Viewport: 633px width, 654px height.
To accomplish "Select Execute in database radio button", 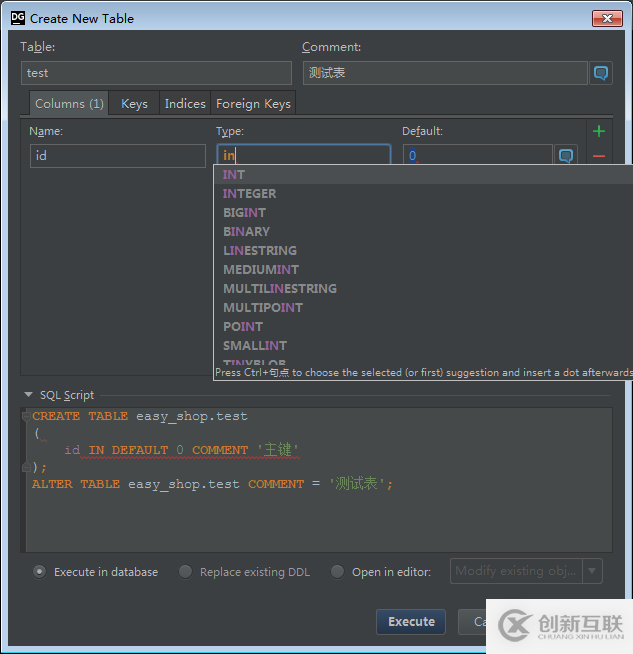I will (40, 572).
